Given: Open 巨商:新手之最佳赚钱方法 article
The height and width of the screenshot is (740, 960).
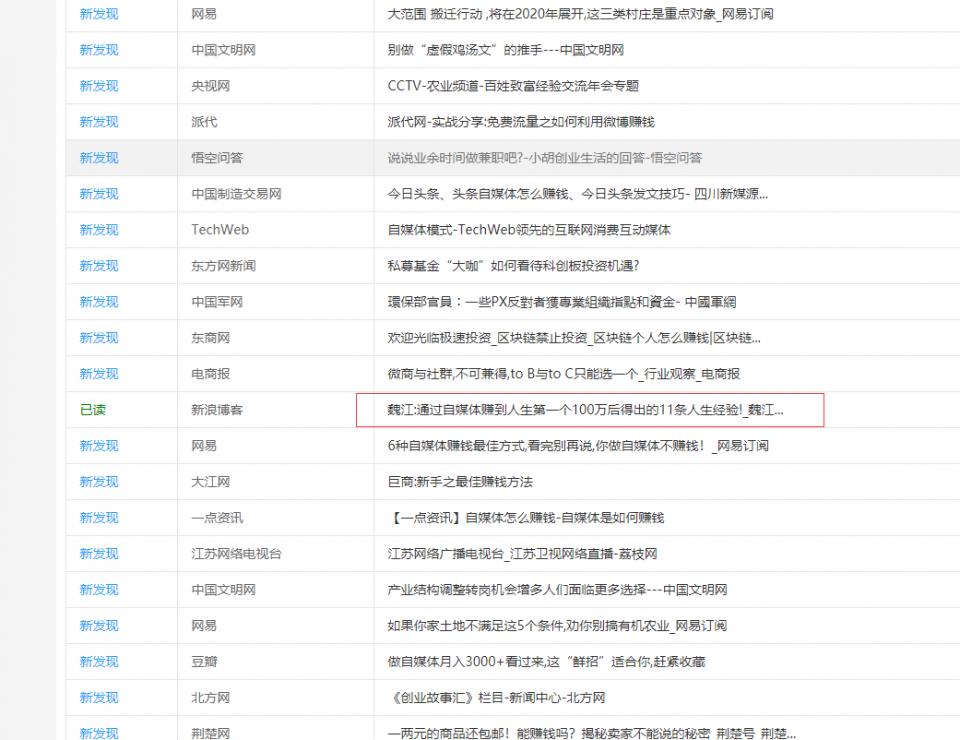Looking at the screenshot, I should click(460, 482).
